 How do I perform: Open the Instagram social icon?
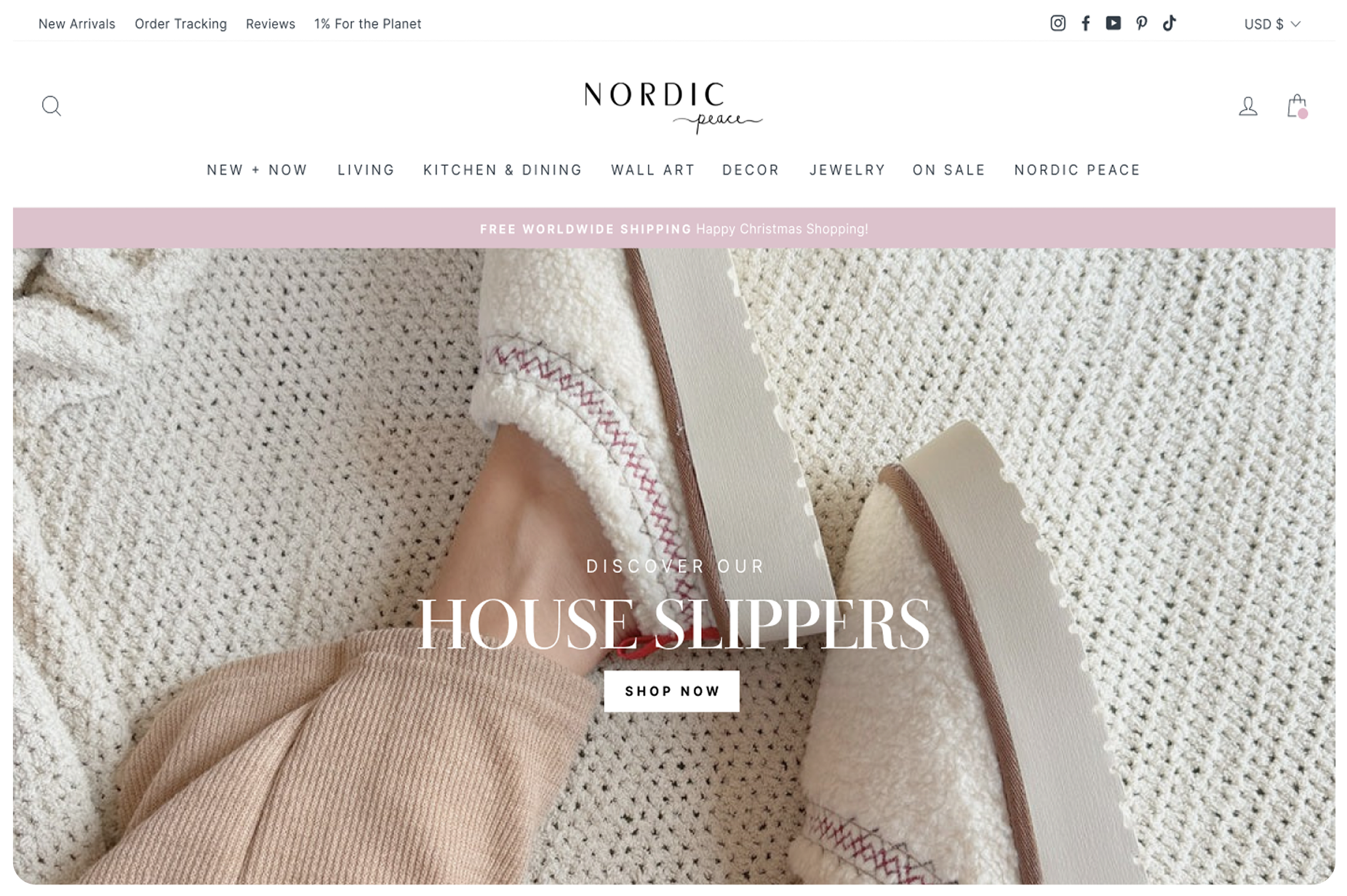(1058, 23)
